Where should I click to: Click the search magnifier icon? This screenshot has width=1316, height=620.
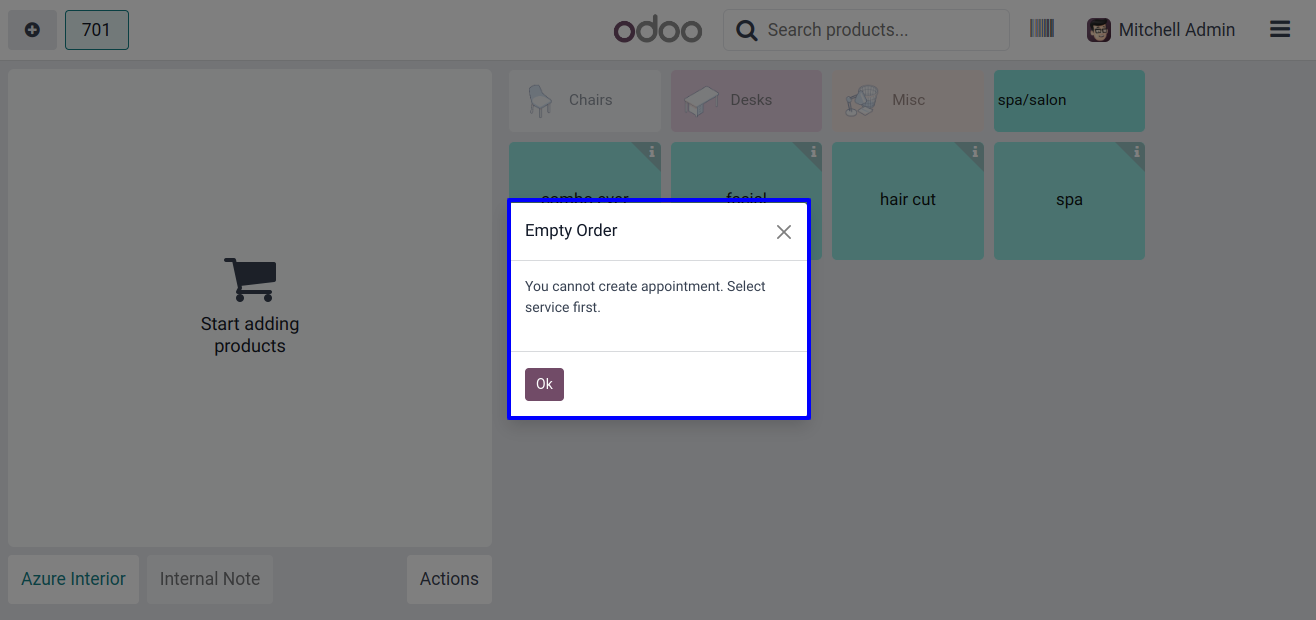coord(746,30)
